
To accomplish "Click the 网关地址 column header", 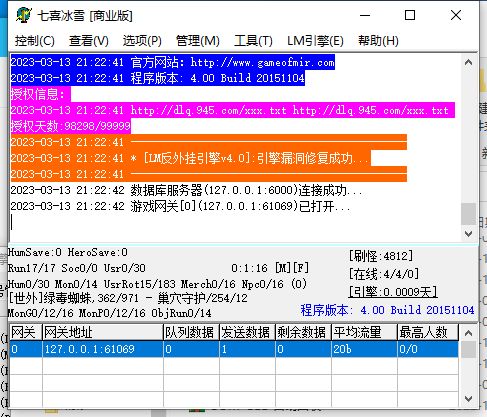I will tap(103, 332).
